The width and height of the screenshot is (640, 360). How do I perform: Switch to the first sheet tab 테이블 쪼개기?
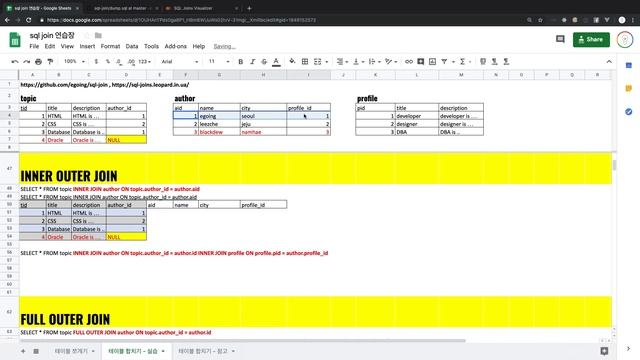(x=71, y=351)
